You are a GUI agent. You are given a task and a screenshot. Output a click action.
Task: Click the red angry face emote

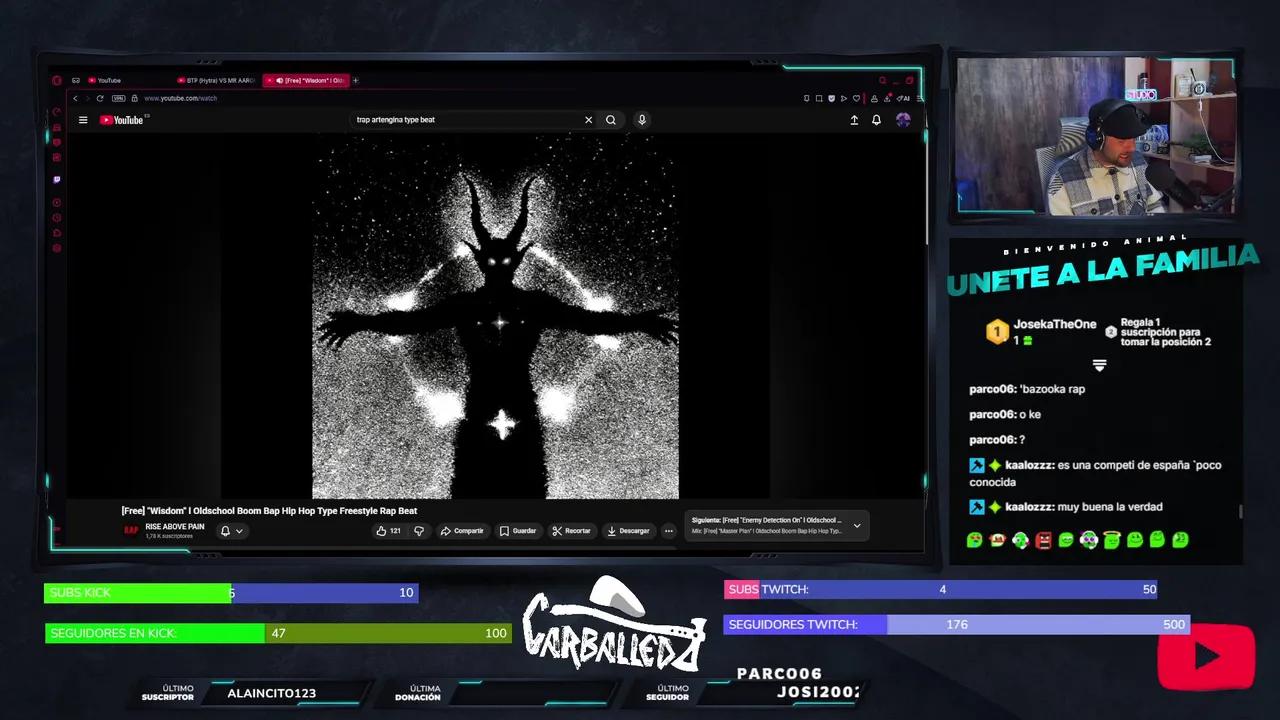pyautogui.click(x=1043, y=540)
